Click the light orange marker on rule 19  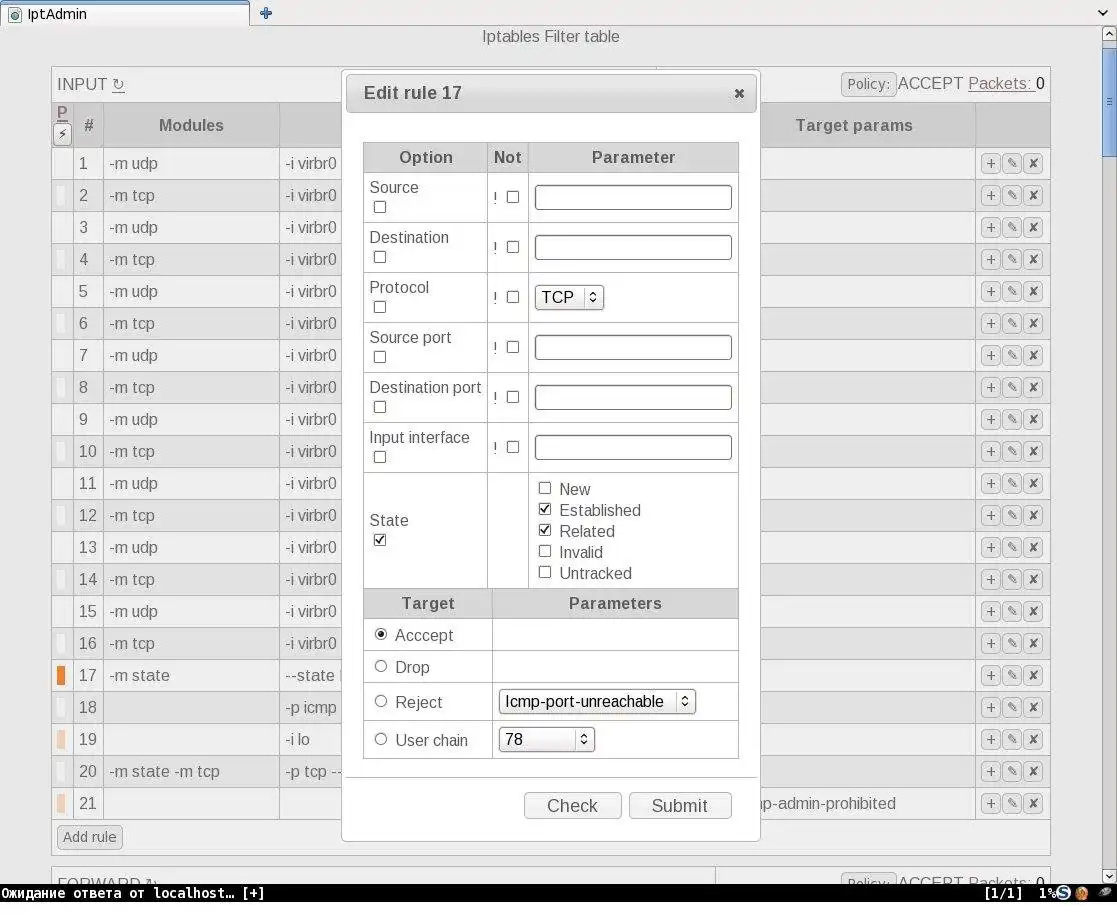tap(61, 739)
